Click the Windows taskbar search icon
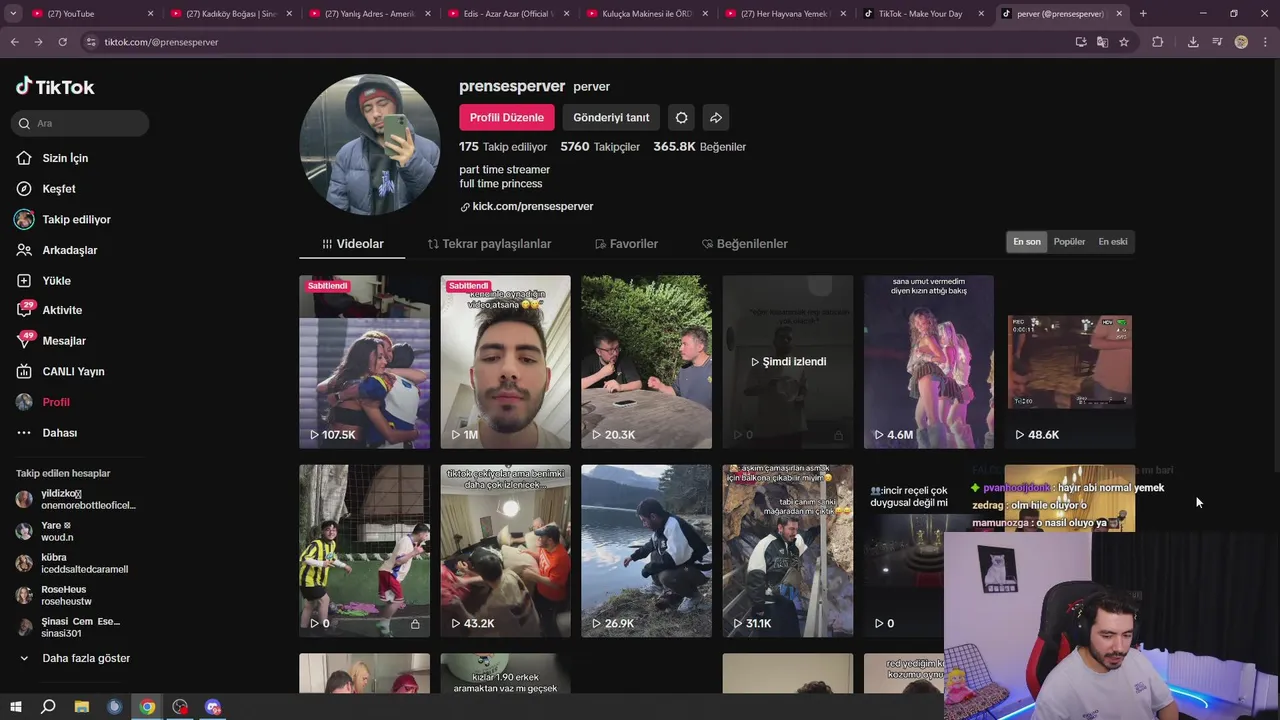This screenshot has width=1280, height=720. [x=48, y=707]
